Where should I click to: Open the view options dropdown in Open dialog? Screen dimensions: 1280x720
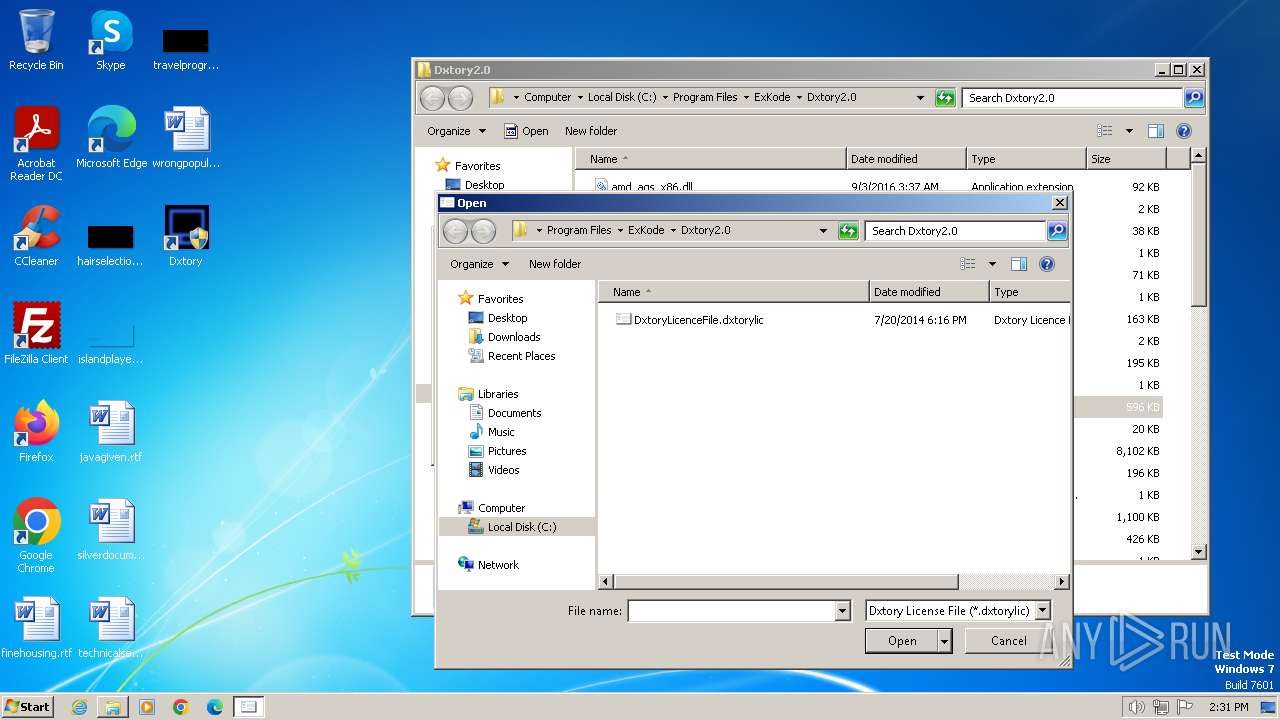[992, 264]
